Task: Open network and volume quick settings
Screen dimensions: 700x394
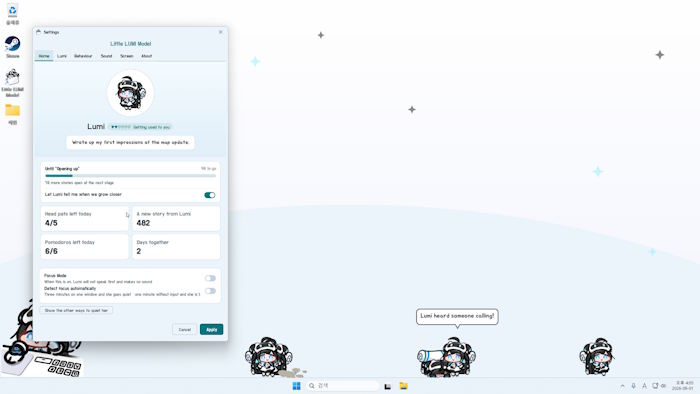Action: (659, 386)
